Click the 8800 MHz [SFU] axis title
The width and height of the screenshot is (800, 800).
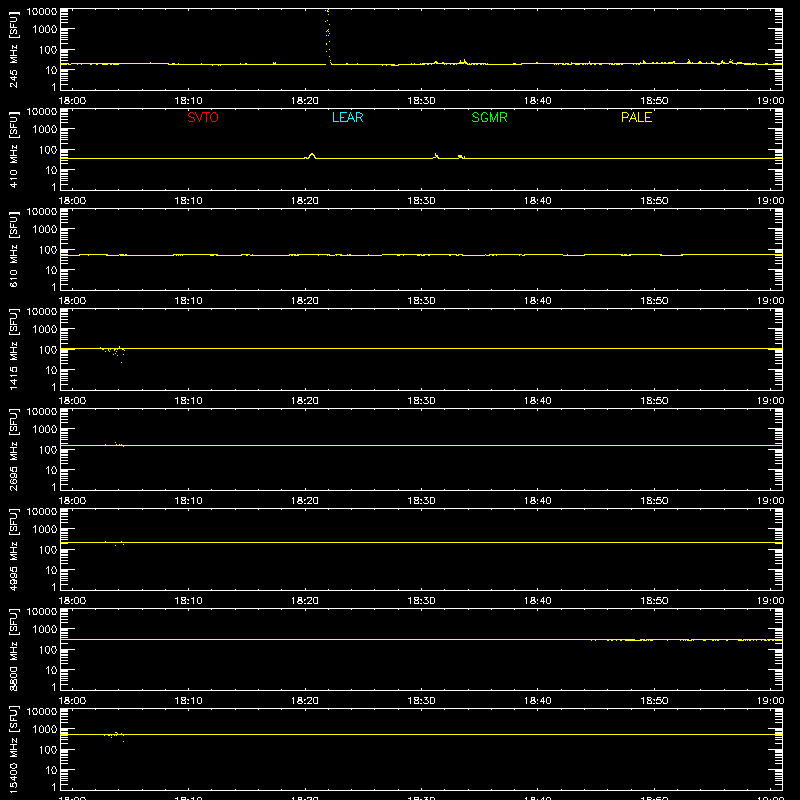pos(14,649)
